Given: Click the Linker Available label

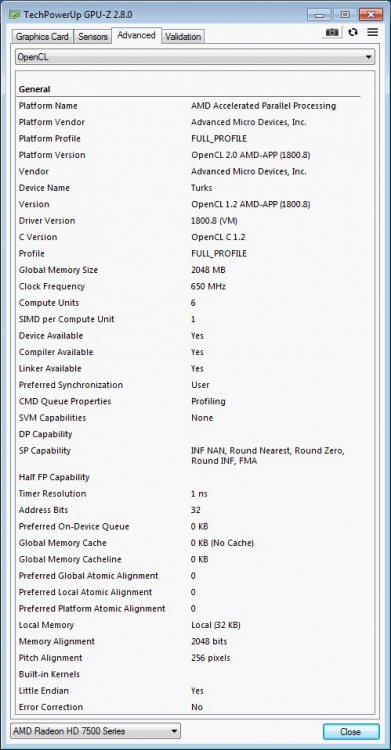Looking at the screenshot, I should click(50, 368).
